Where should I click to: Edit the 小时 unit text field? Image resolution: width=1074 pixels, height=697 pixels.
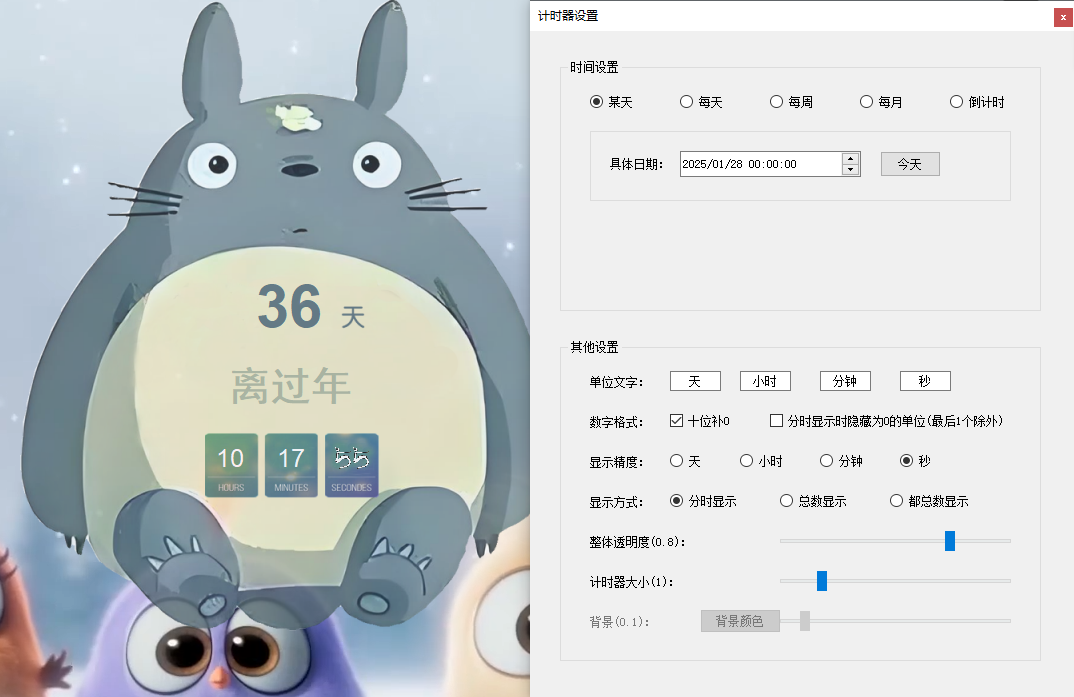pyautogui.click(x=765, y=381)
